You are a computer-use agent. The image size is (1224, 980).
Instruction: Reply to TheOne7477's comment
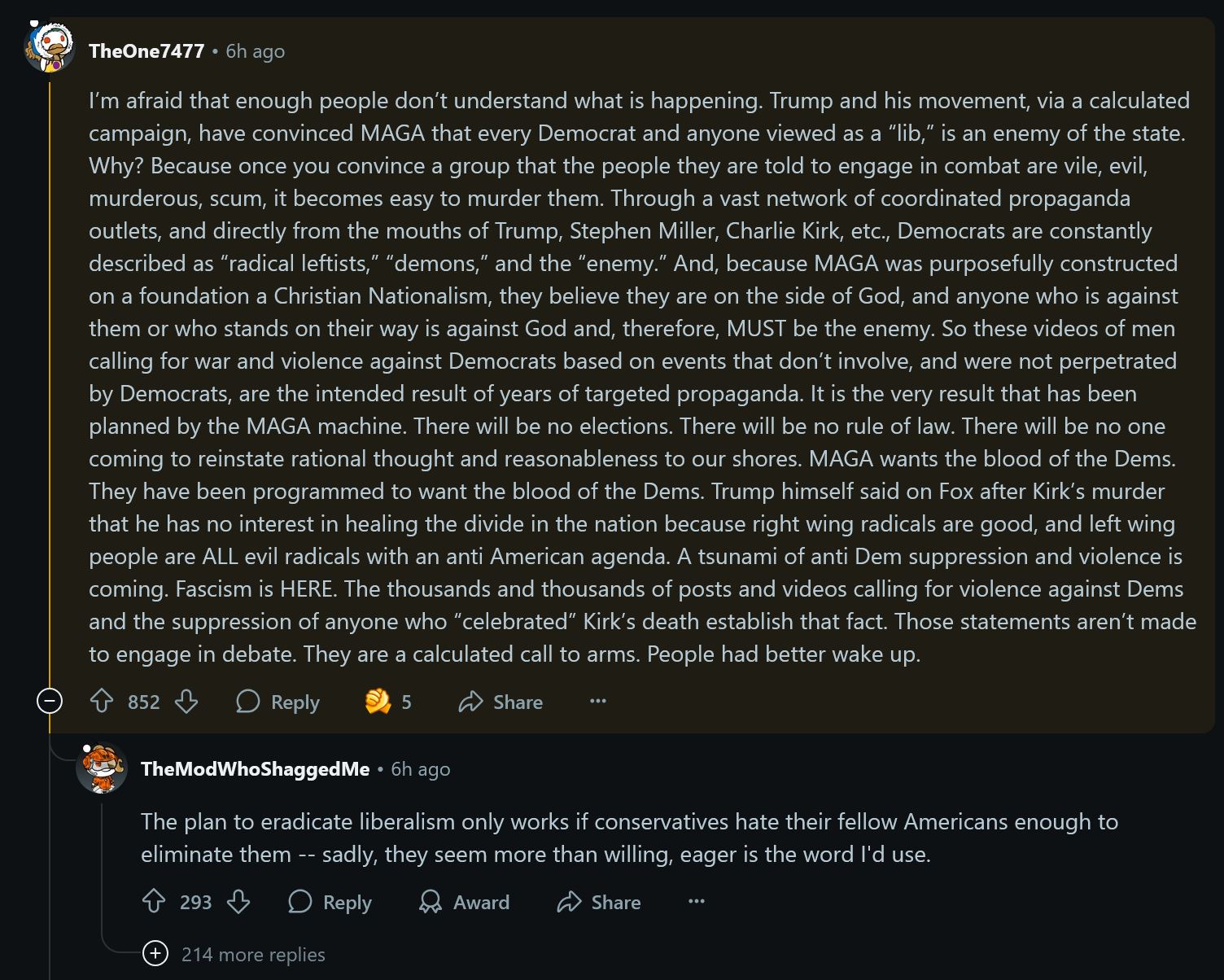[x=278, y=702]
